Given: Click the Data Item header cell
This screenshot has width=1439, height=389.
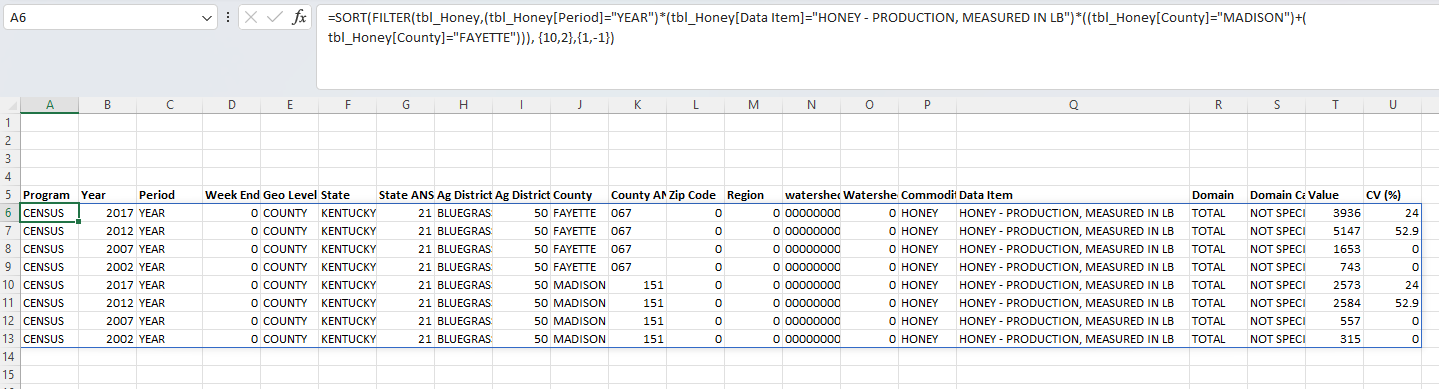Looking at the screenshot, I should [1073, 195].
